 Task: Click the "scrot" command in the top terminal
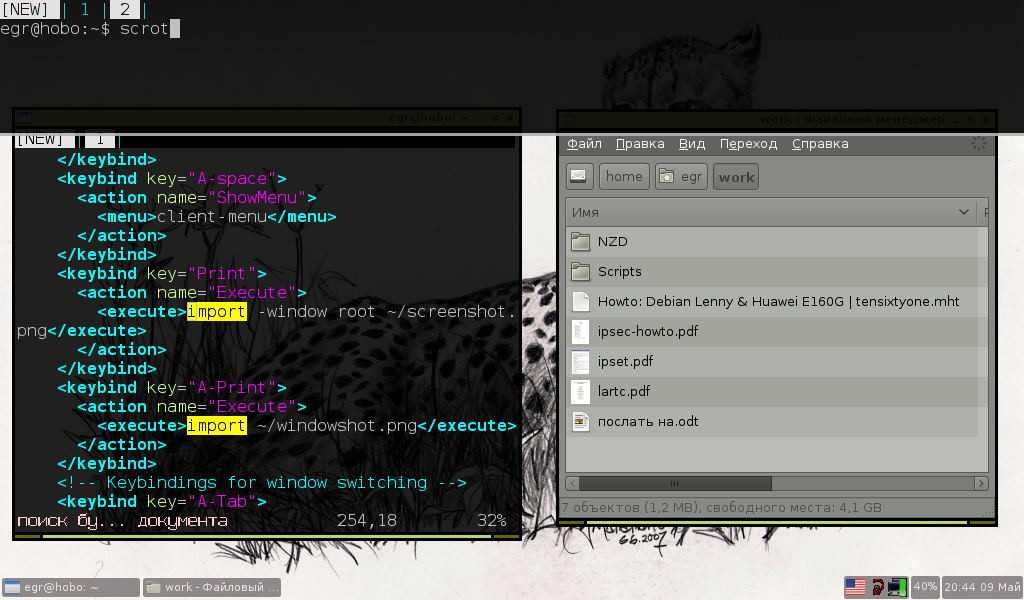tap(144, 29)
